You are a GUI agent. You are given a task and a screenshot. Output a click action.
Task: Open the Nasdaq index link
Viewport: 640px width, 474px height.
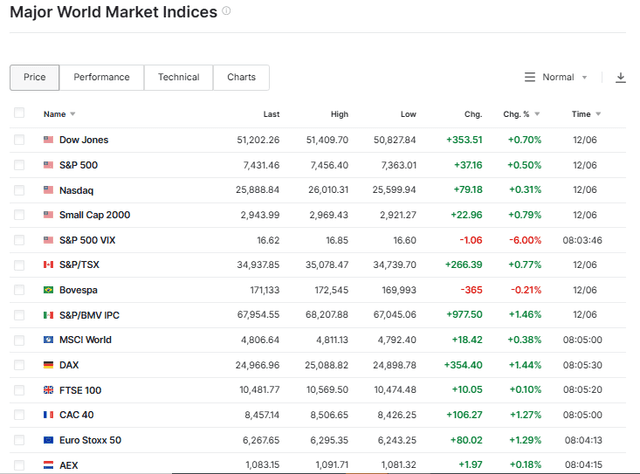[x=76, y=190]
